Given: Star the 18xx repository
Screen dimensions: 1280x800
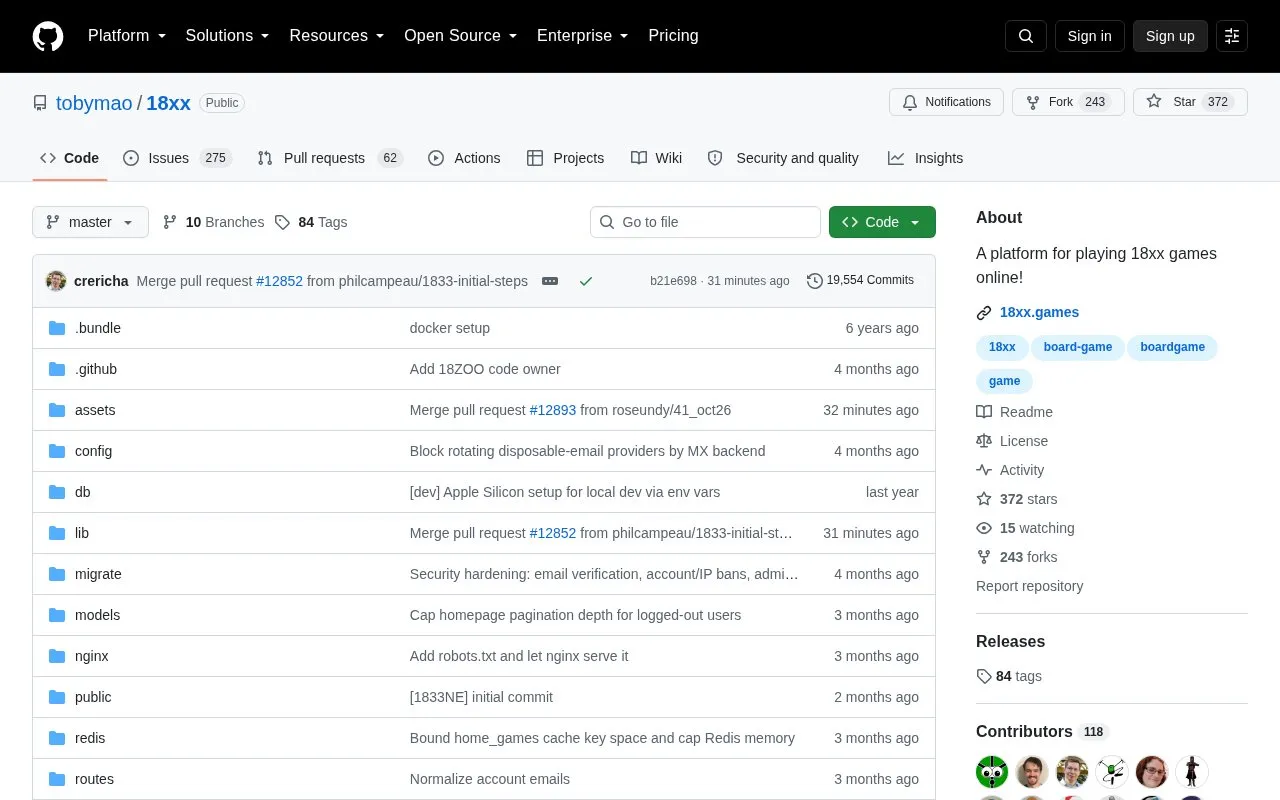Looking at the screenshot, I should tap(1190, 102).
